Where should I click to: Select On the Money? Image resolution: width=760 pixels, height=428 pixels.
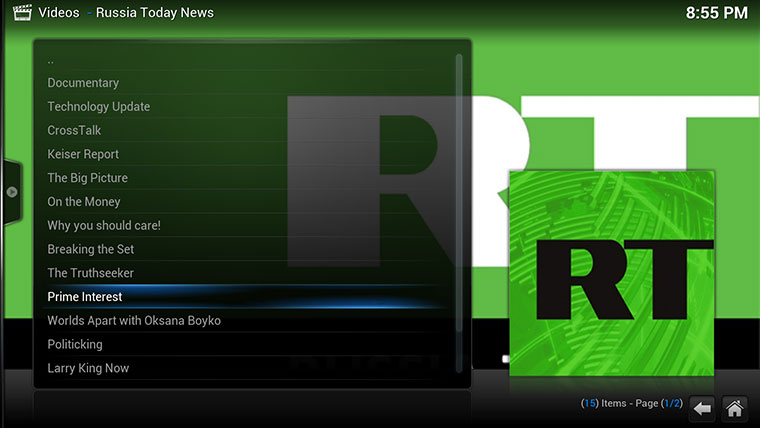click(x=246, y=202)
